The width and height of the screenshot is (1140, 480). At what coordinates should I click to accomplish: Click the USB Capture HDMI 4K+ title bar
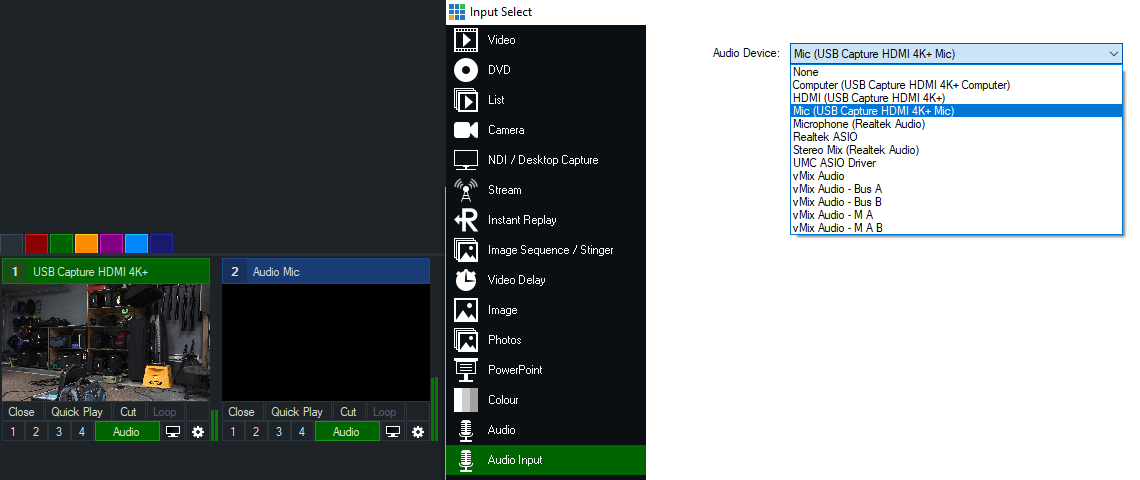pyautogui.click(x=106, y=272)
